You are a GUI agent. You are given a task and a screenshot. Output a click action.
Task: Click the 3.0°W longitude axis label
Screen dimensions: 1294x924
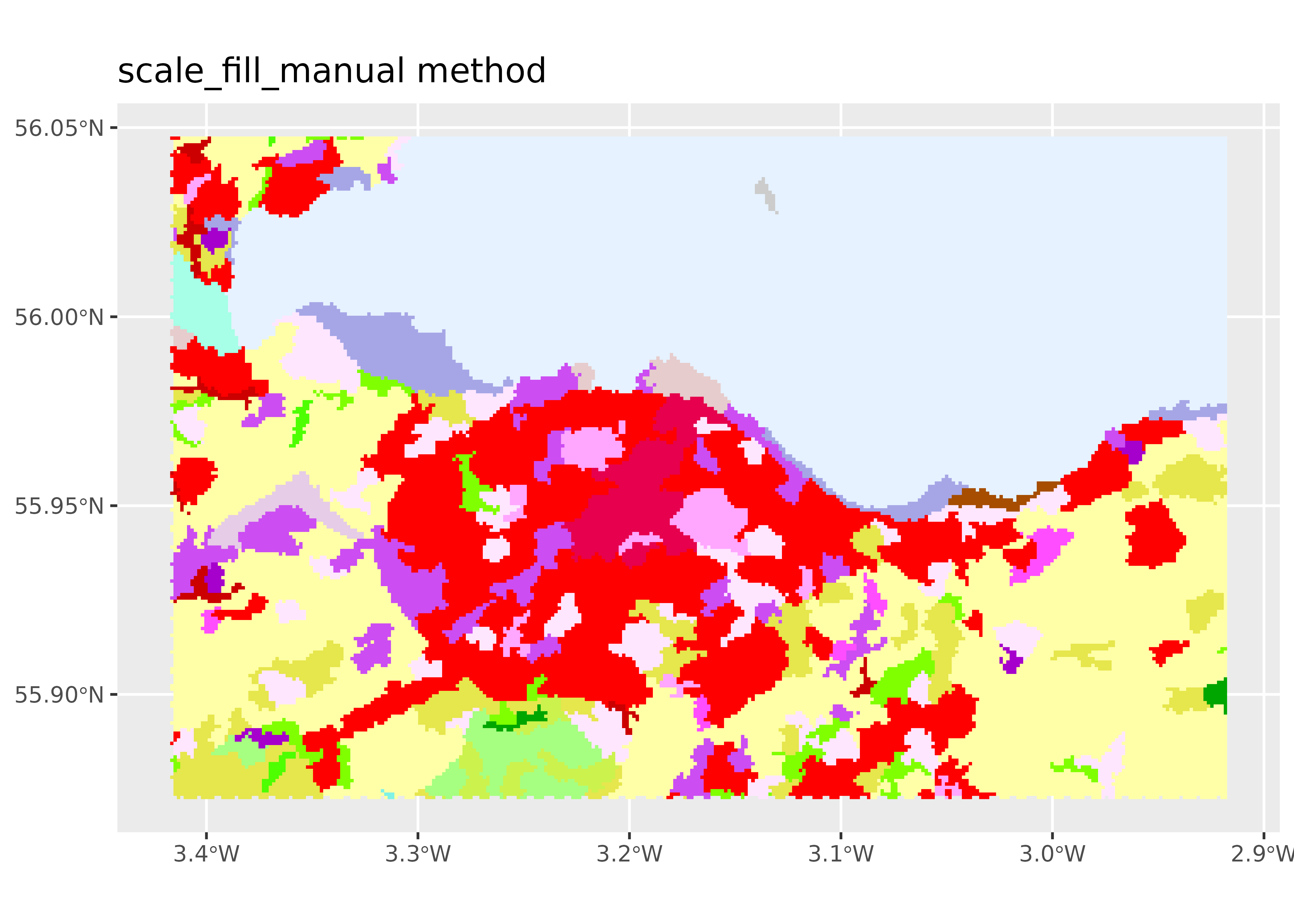[x=1052, y=854]
